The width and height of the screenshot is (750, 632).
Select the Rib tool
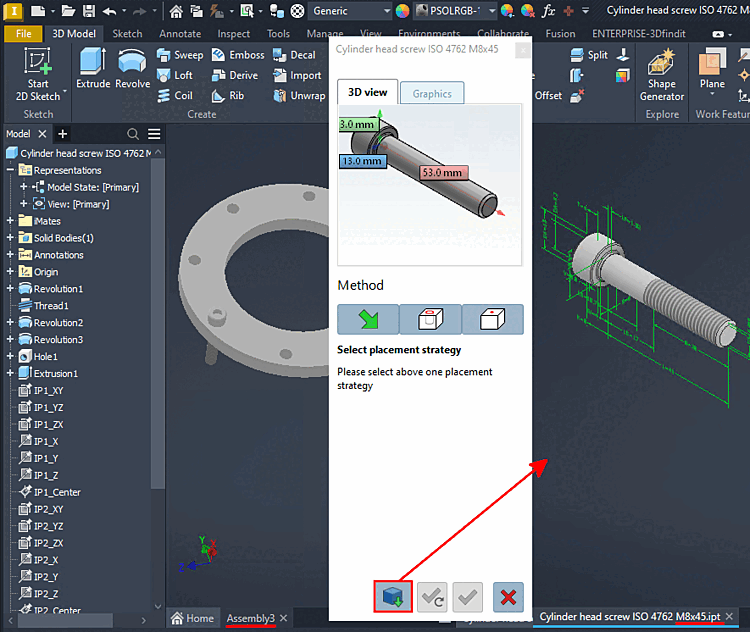tap(228, 96)
